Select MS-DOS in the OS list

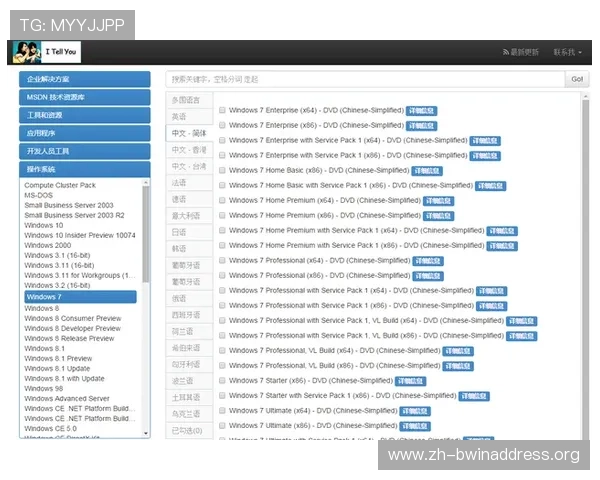39,195
